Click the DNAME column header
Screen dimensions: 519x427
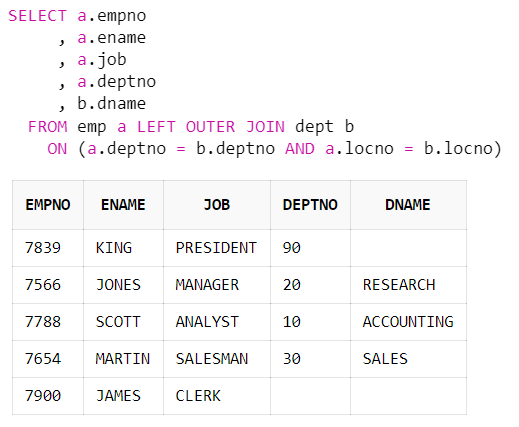tap(408, 205)
